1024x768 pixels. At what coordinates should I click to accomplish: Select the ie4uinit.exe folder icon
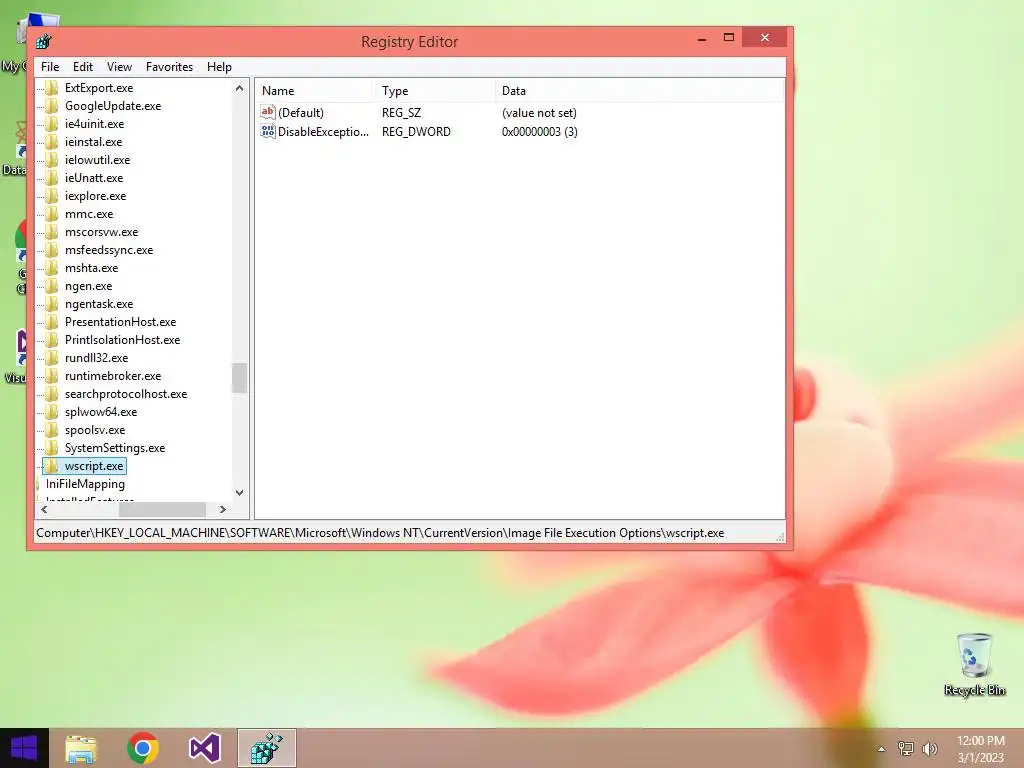[x=52, y=123]
